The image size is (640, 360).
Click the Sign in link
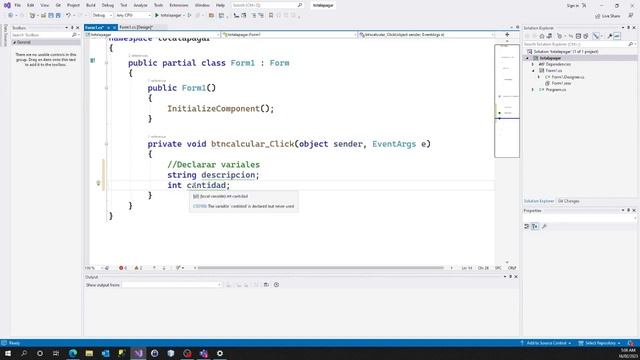[573, 5]
